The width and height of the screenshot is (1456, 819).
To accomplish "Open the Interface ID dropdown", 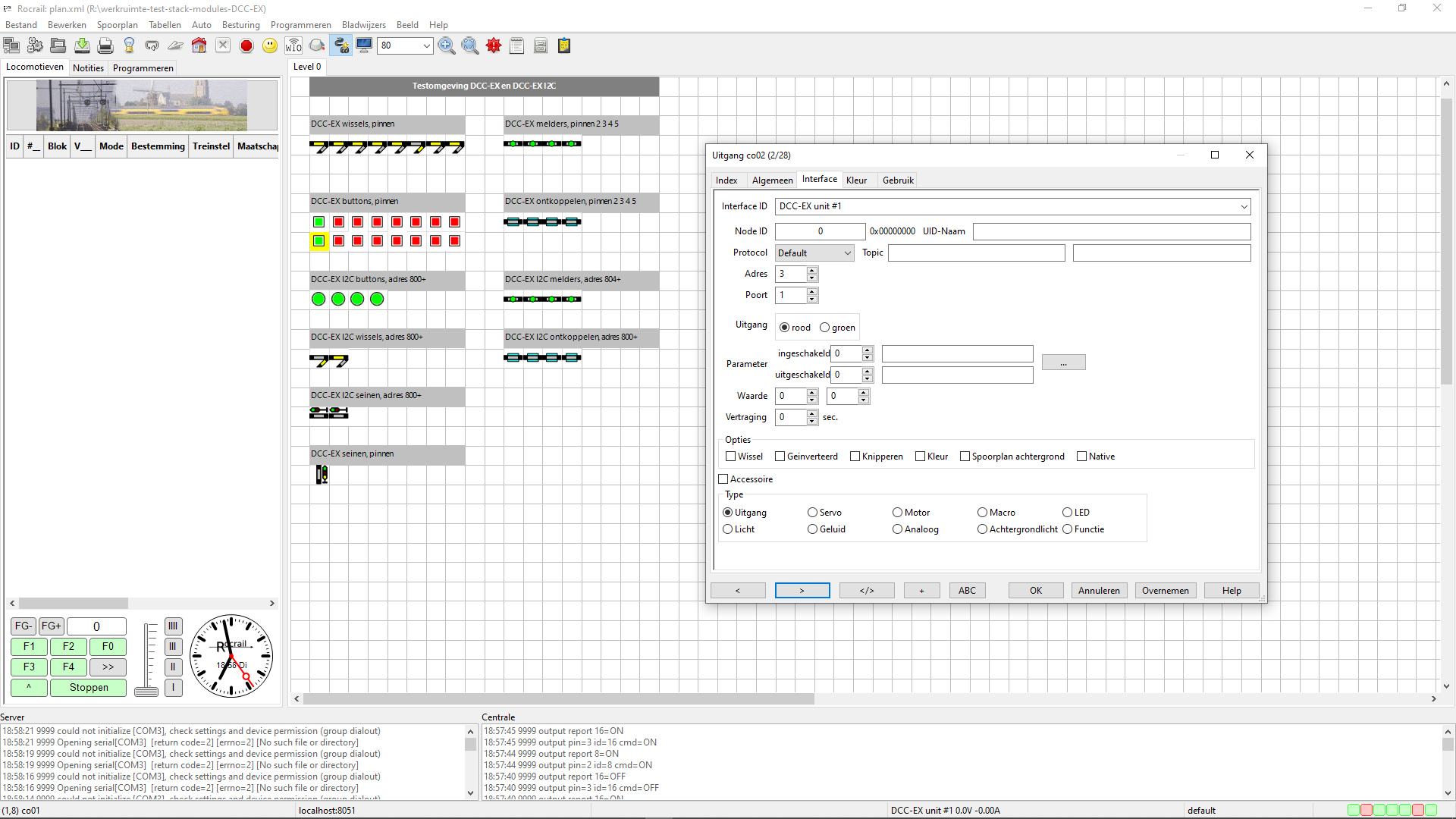I will tap(1244, 206).
